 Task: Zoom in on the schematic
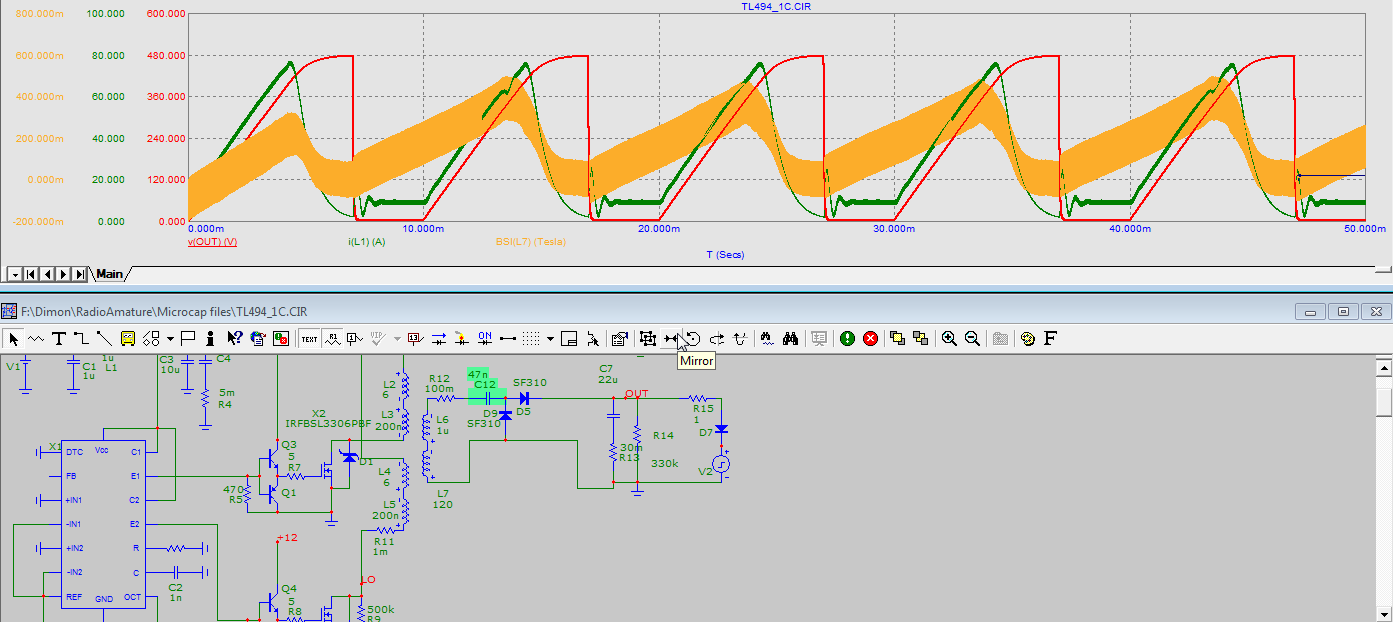pos(949,339)
